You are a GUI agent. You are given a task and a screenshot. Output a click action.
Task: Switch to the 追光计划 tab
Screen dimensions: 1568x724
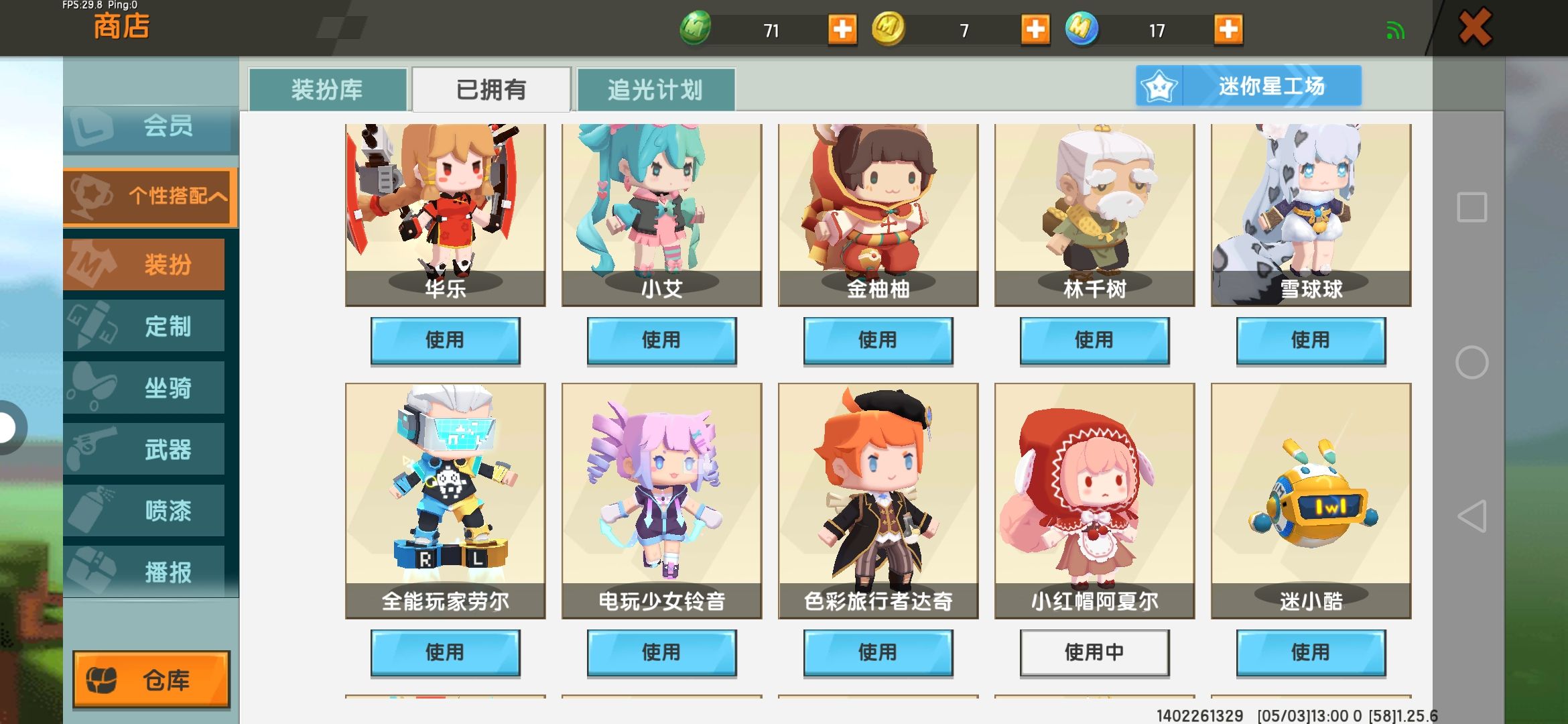655,89
